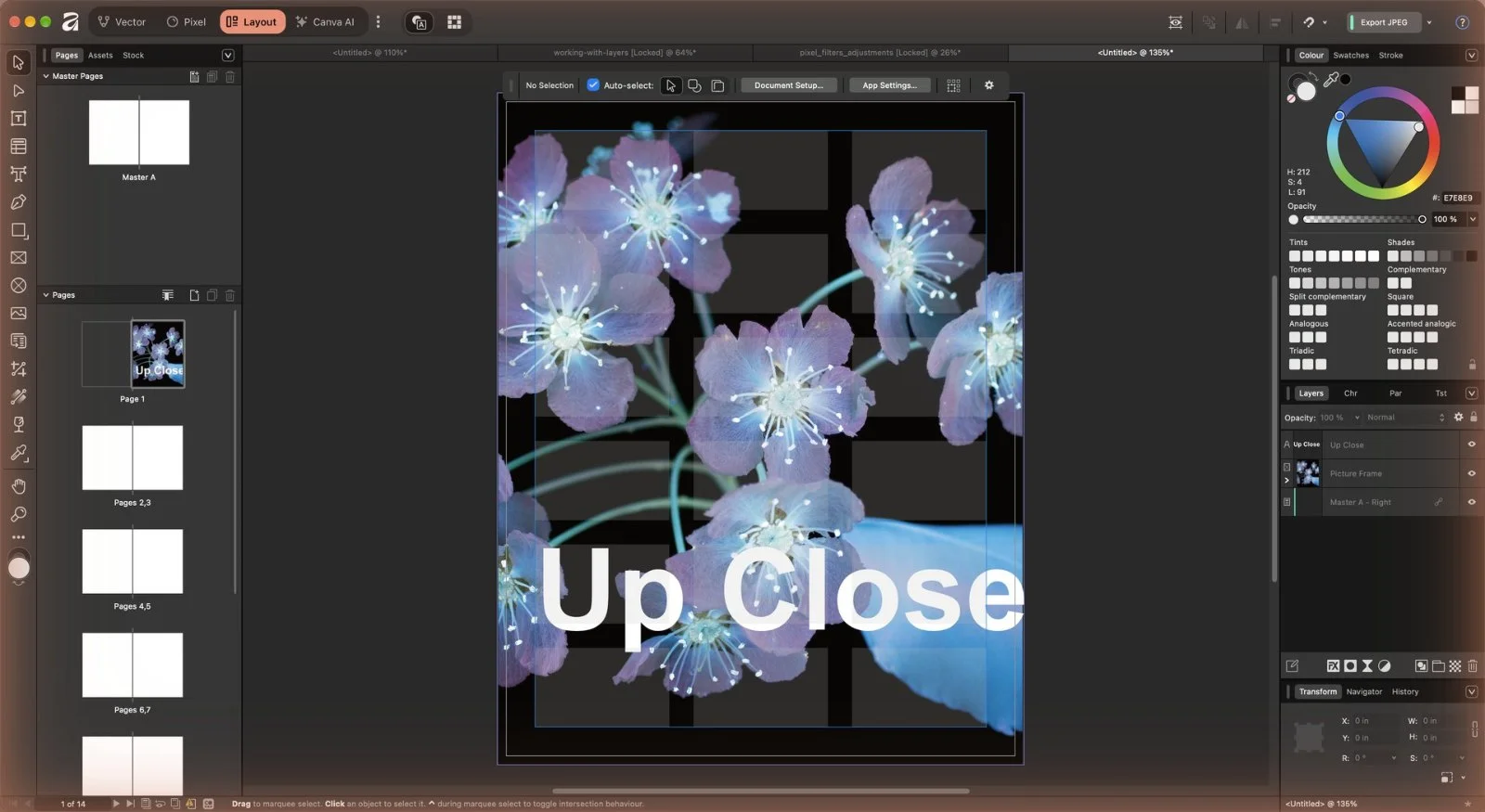Open the colour Opacity percentage dropdown
The image size is (1485, 812).
point(1472,220)
